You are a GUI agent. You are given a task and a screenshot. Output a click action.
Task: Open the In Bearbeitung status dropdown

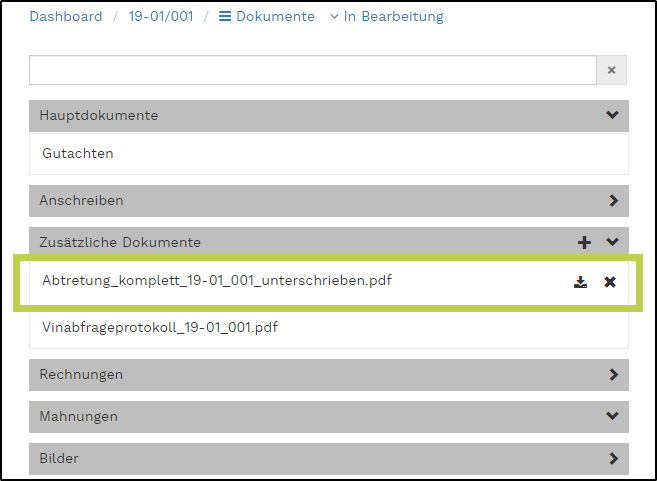click(x=386, y=17)
